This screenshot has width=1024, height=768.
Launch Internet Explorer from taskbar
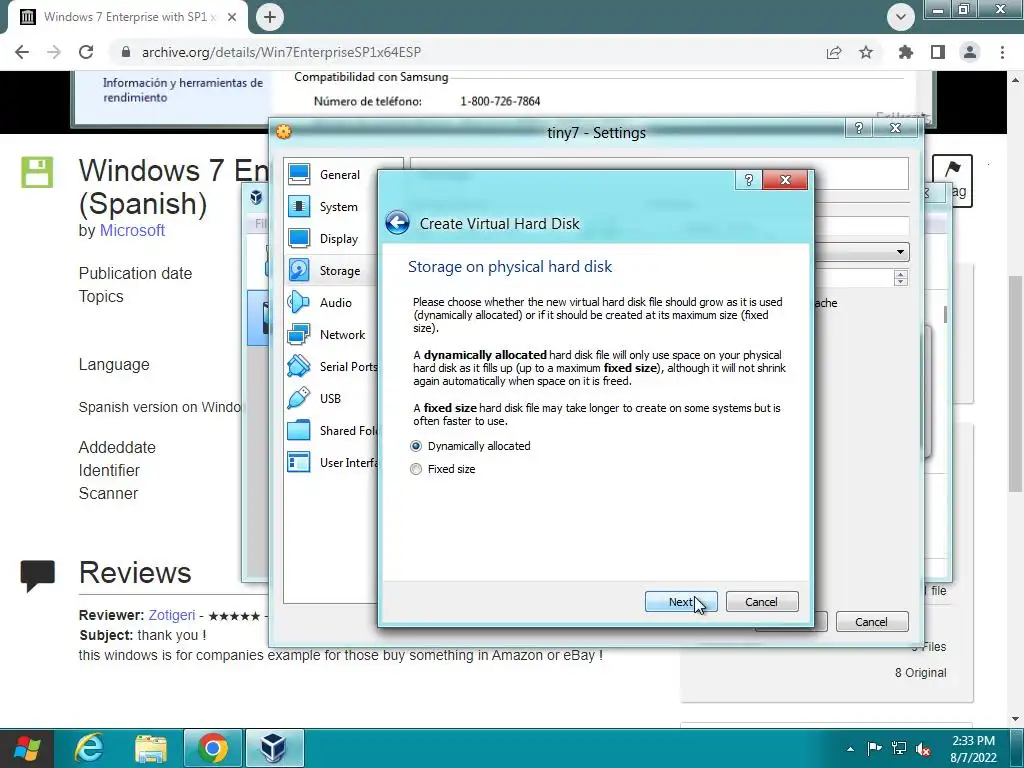89,748
